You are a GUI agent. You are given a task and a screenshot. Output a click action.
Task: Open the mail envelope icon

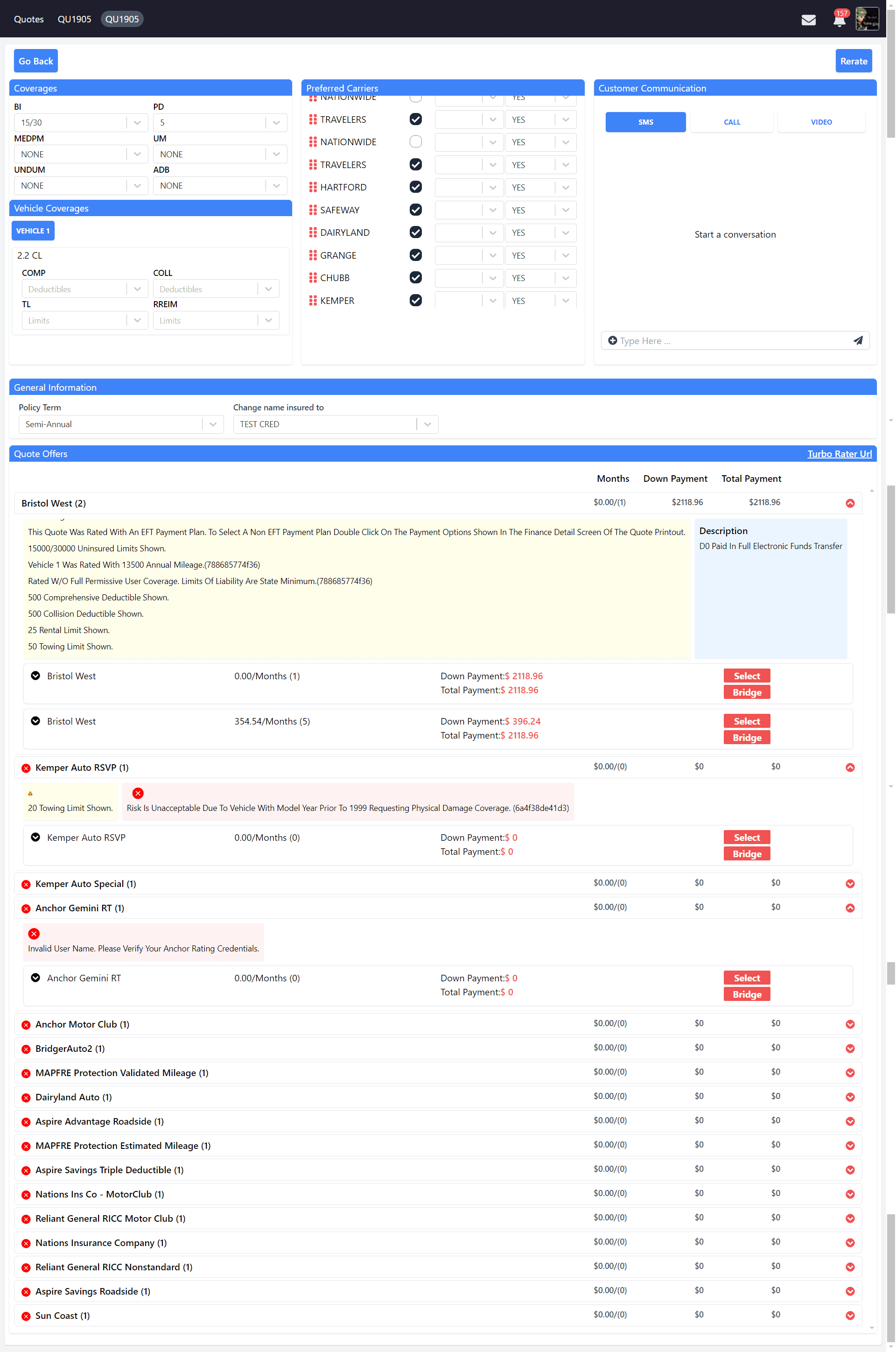[x=808, y=20]
